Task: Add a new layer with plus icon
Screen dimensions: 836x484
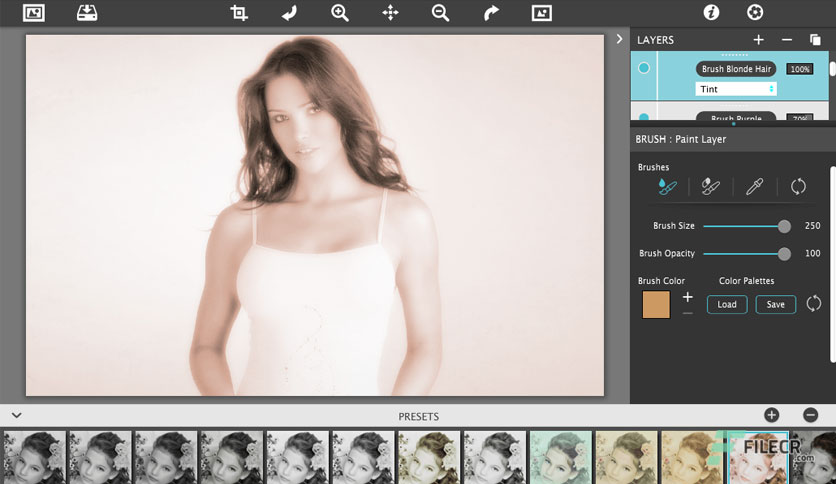Action: coord(758,39)
